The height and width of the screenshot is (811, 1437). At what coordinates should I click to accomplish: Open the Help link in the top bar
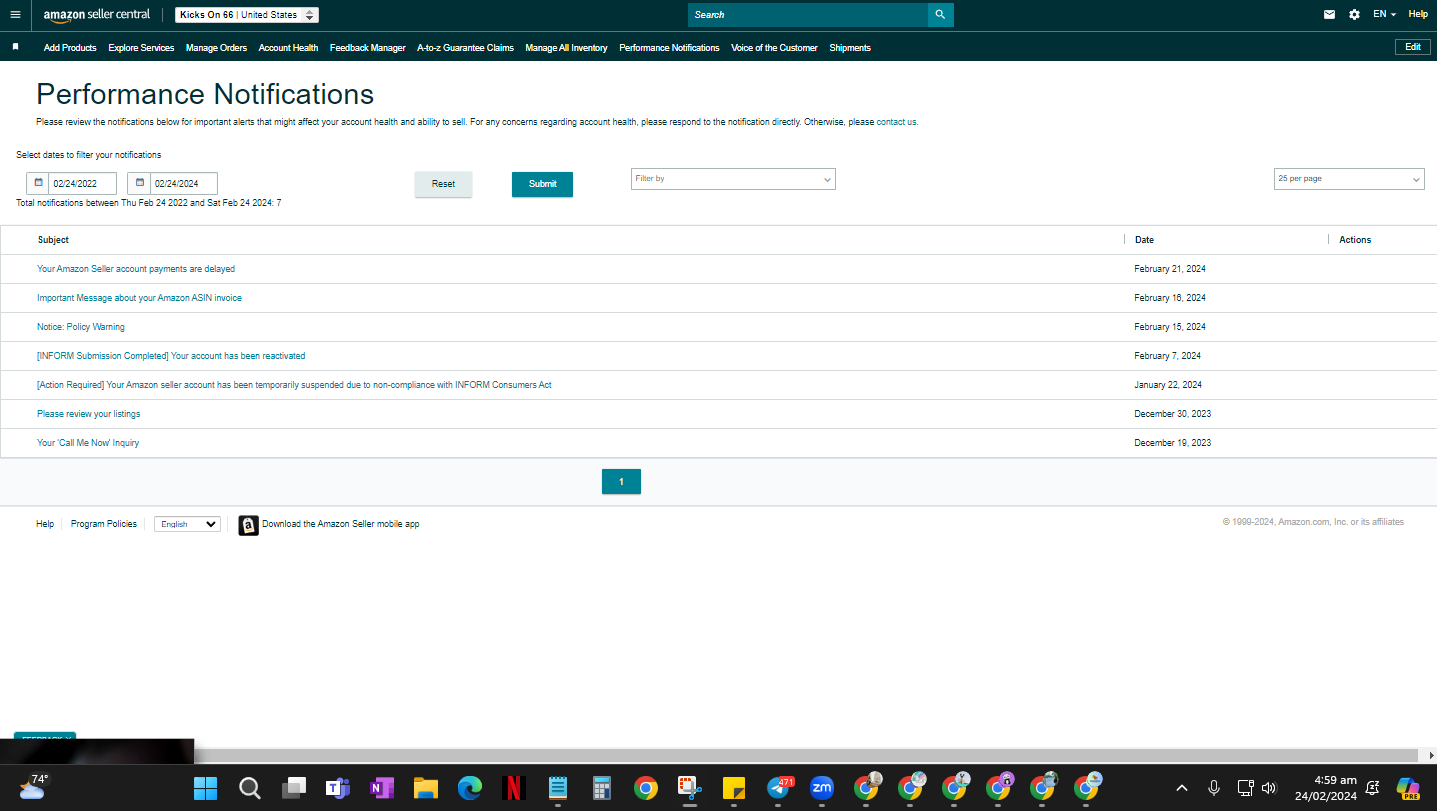(x=1418, y=15)
